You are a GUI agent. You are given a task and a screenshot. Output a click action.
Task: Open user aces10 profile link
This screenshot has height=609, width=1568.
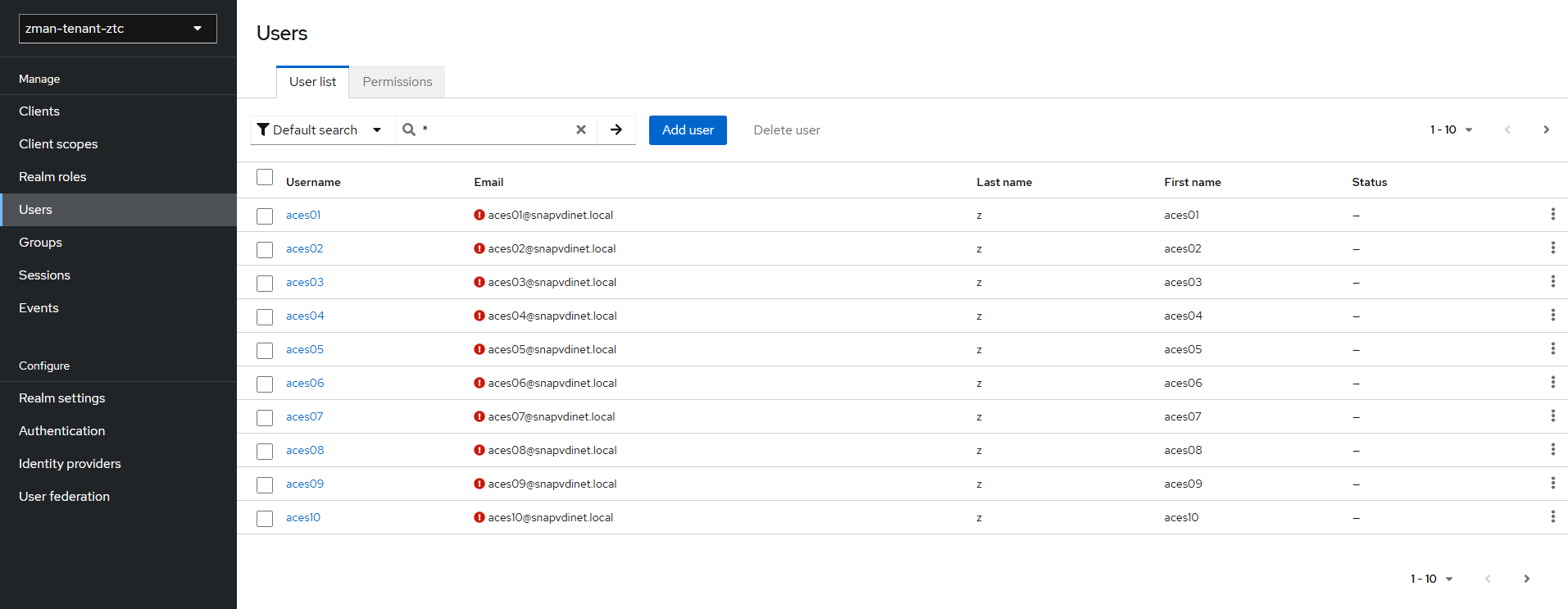[x=303, y=517]
